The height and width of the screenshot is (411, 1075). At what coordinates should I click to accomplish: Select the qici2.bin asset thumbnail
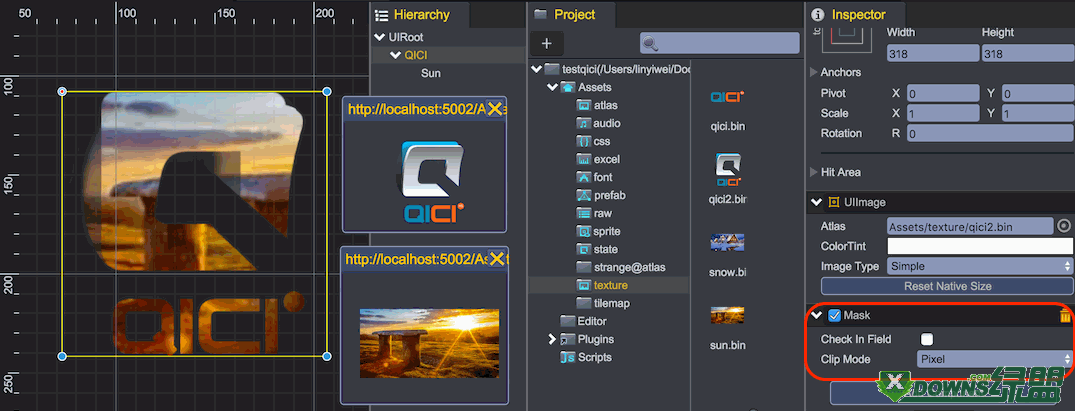click(x=727, y=170)
